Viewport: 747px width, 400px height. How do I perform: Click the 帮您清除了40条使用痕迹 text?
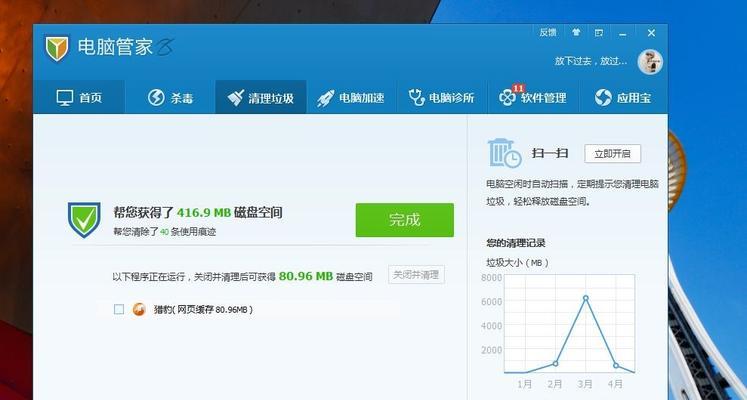tap(164, 232)
